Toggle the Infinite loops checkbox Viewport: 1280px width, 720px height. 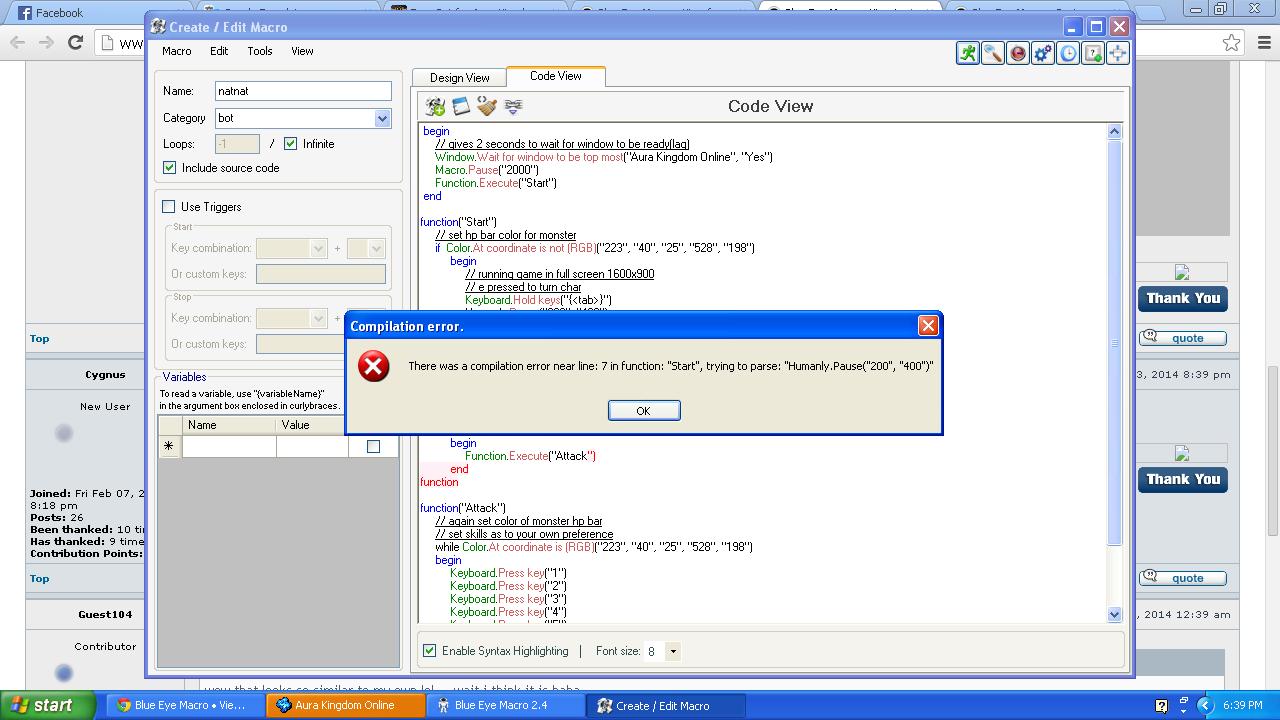tap(291, 144)
